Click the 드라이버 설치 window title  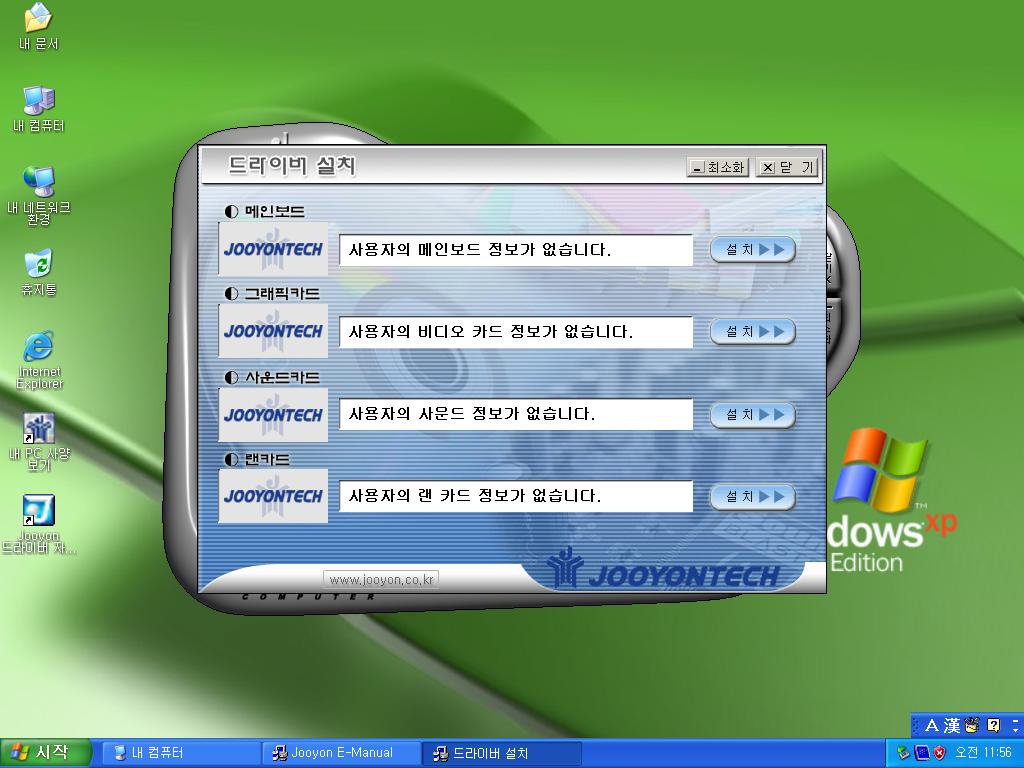tap(292, 165)
